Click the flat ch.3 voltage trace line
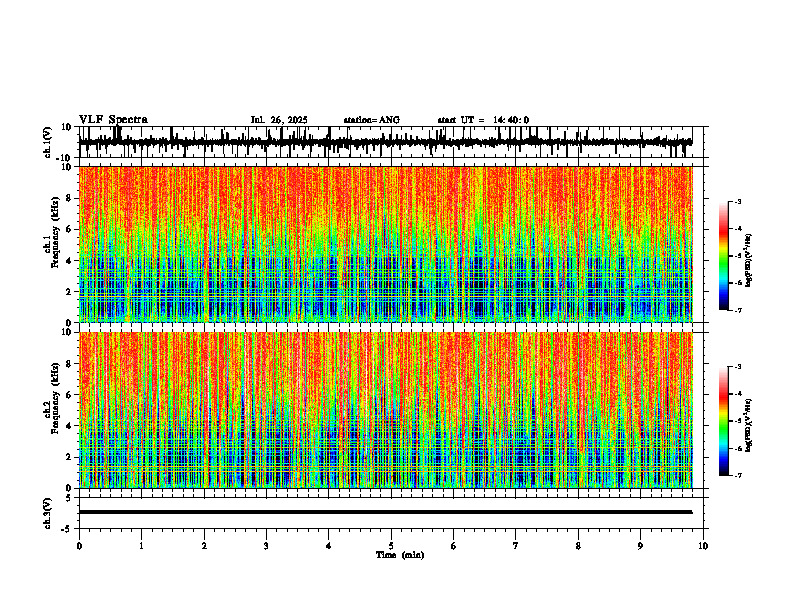The width and height of the screenshot is (792, 612). tap(386, 512)
